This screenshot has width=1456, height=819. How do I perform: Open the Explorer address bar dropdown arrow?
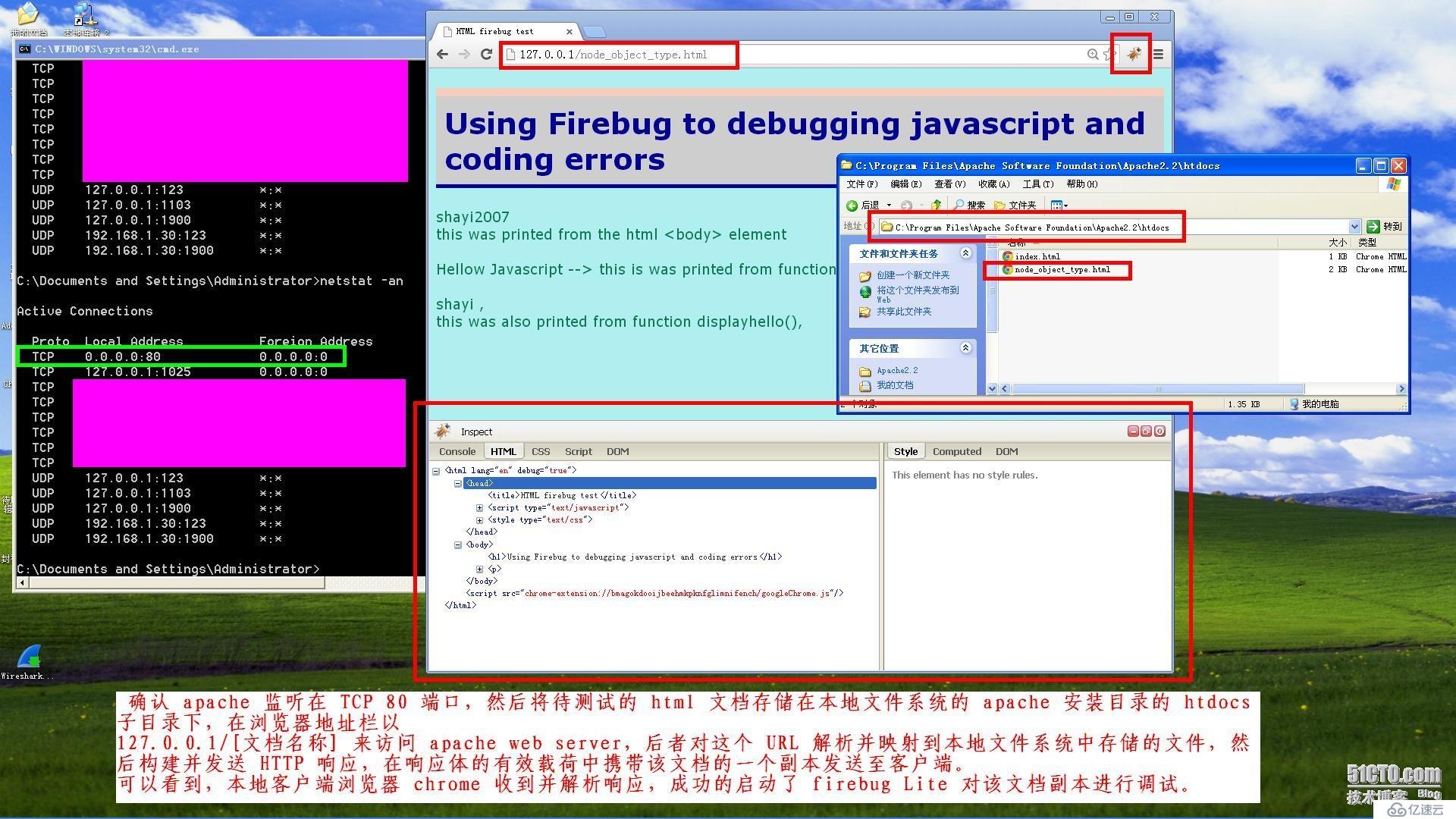pos(1354,227)
